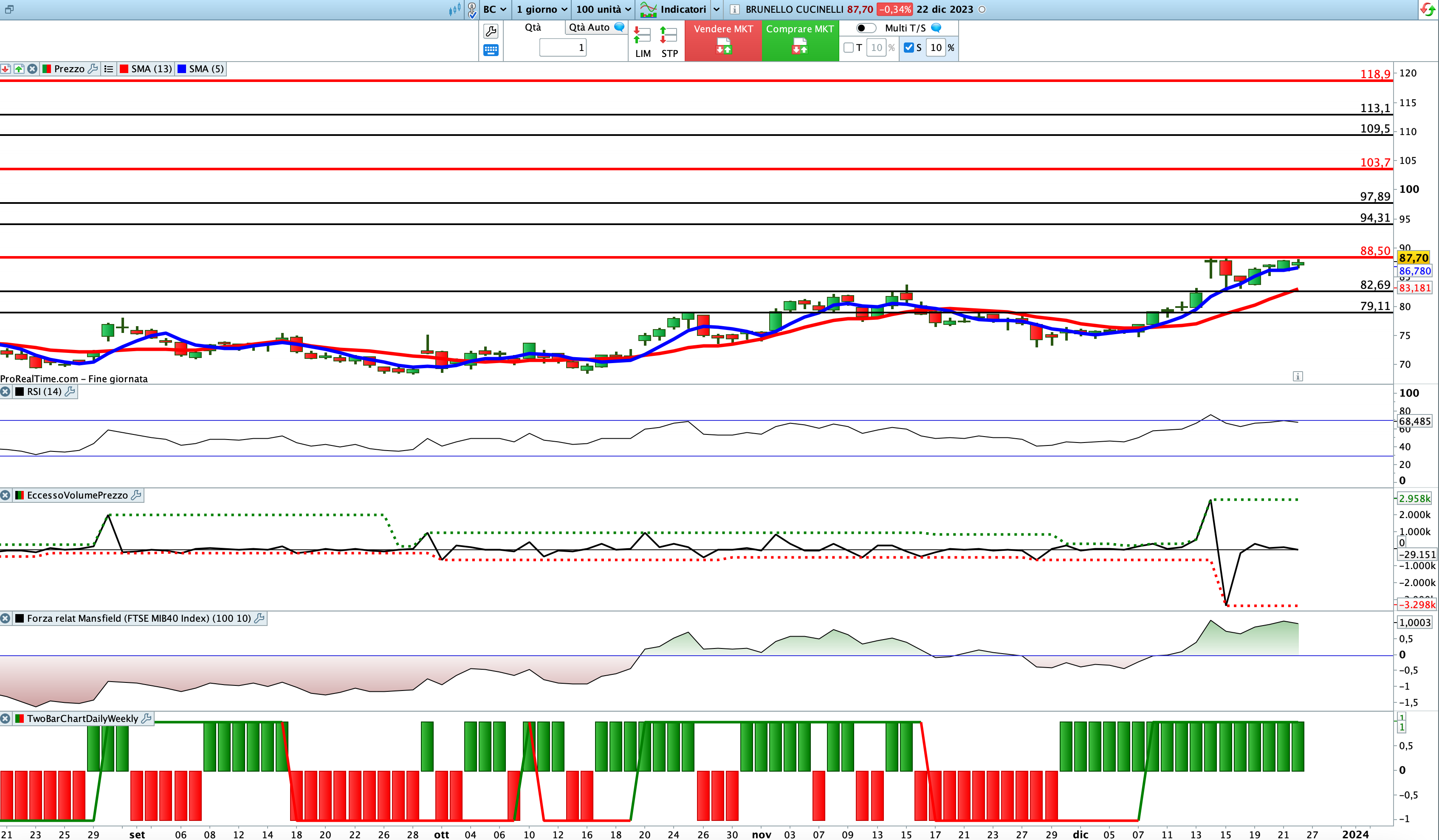Toggle the Multi T/S switch
Screen dimensions: 1439x840
pyautogui.click(x=866, y=28)
